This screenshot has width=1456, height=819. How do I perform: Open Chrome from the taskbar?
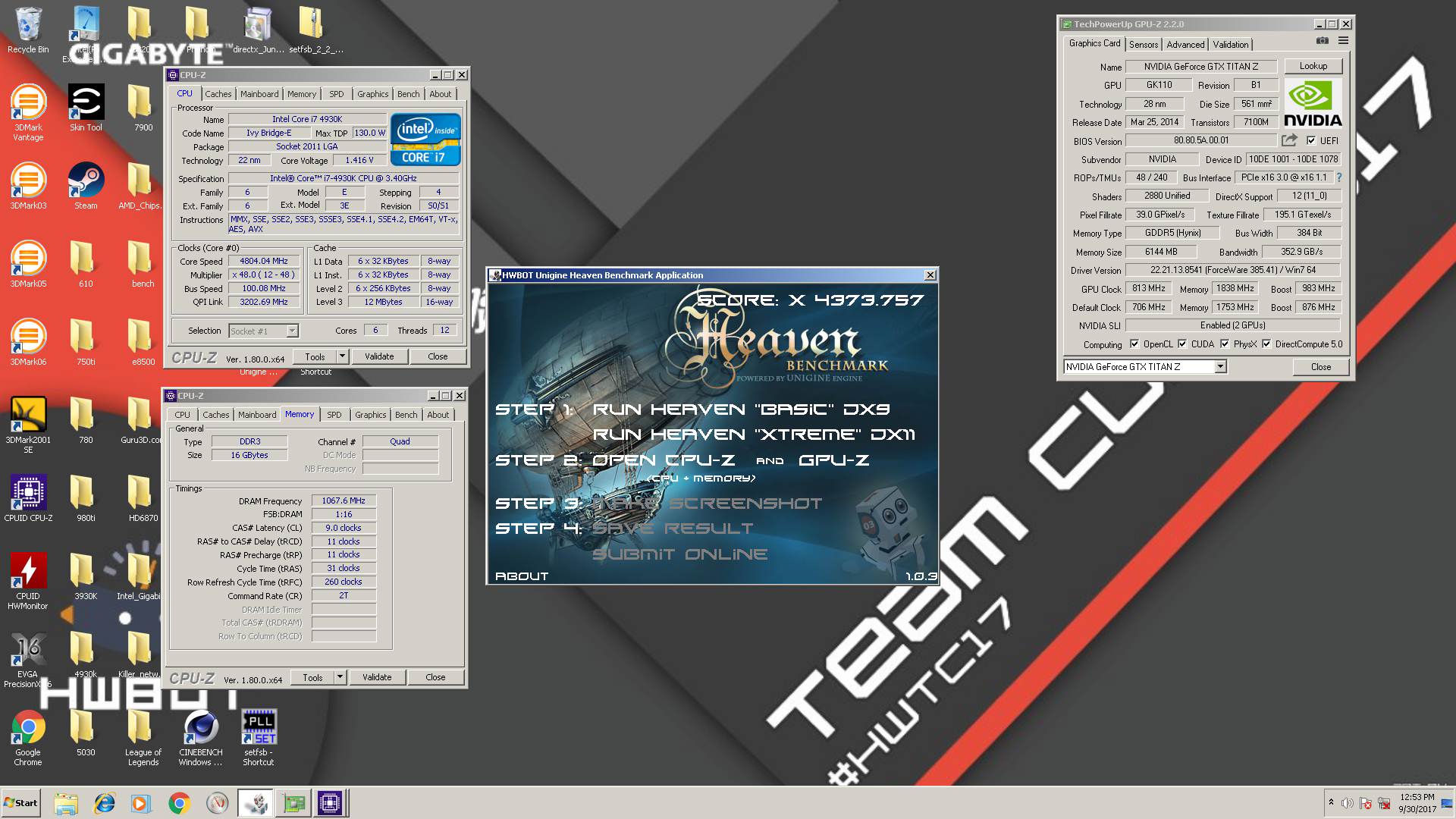[x=180, y=803]
